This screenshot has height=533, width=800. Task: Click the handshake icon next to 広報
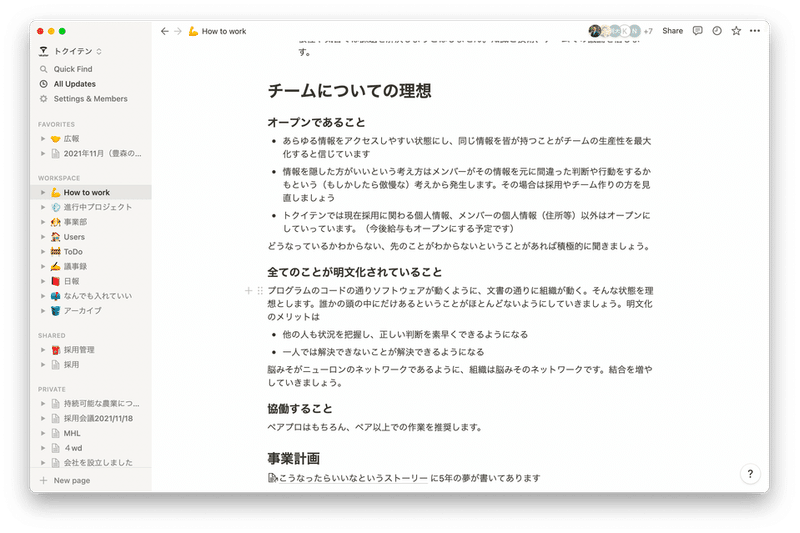tap(56, 139)
